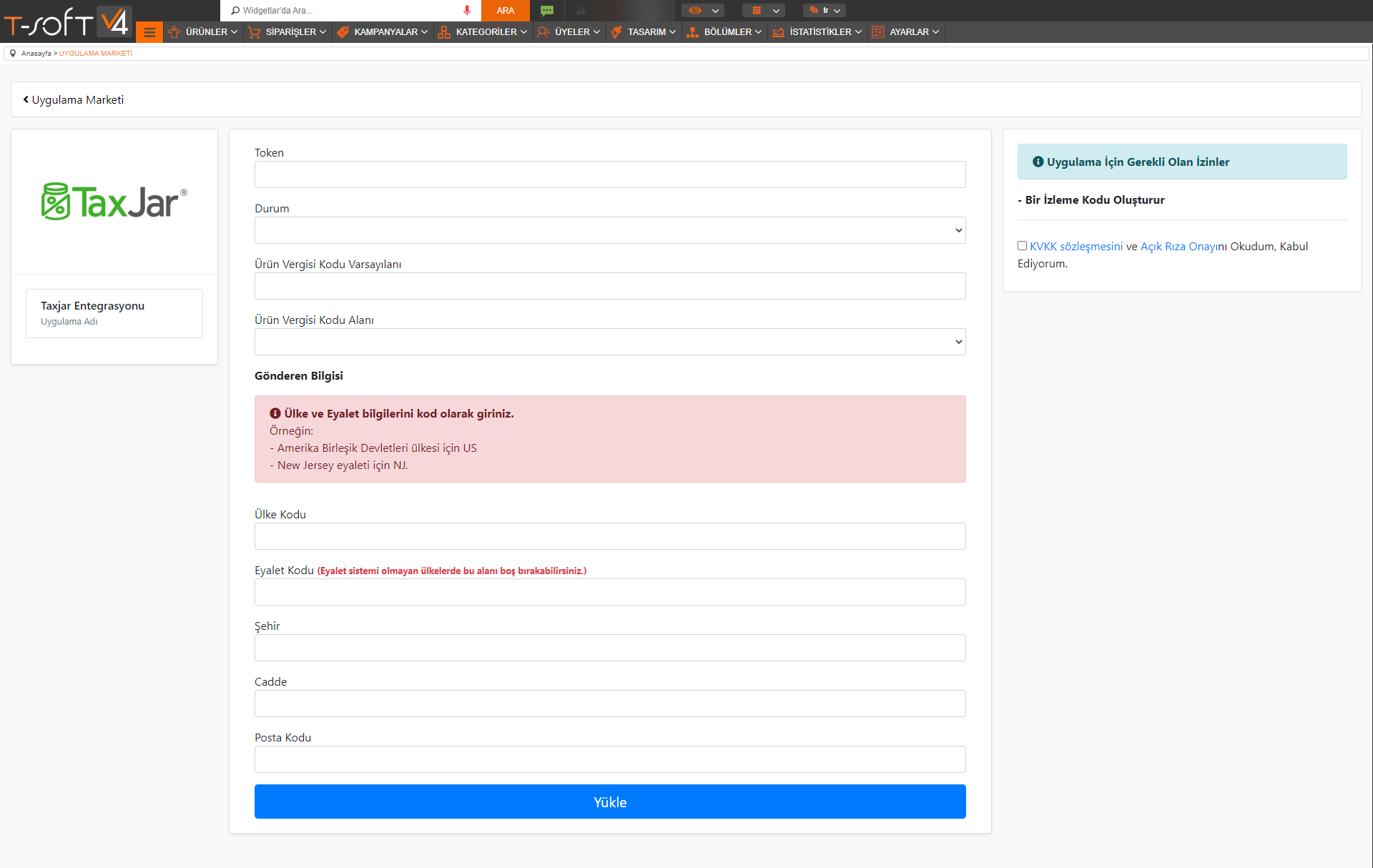This screenshot has width=1373, height=868.
Task: Click the KATEGORİLER hierarchy icon
Action: coord(444,32)
